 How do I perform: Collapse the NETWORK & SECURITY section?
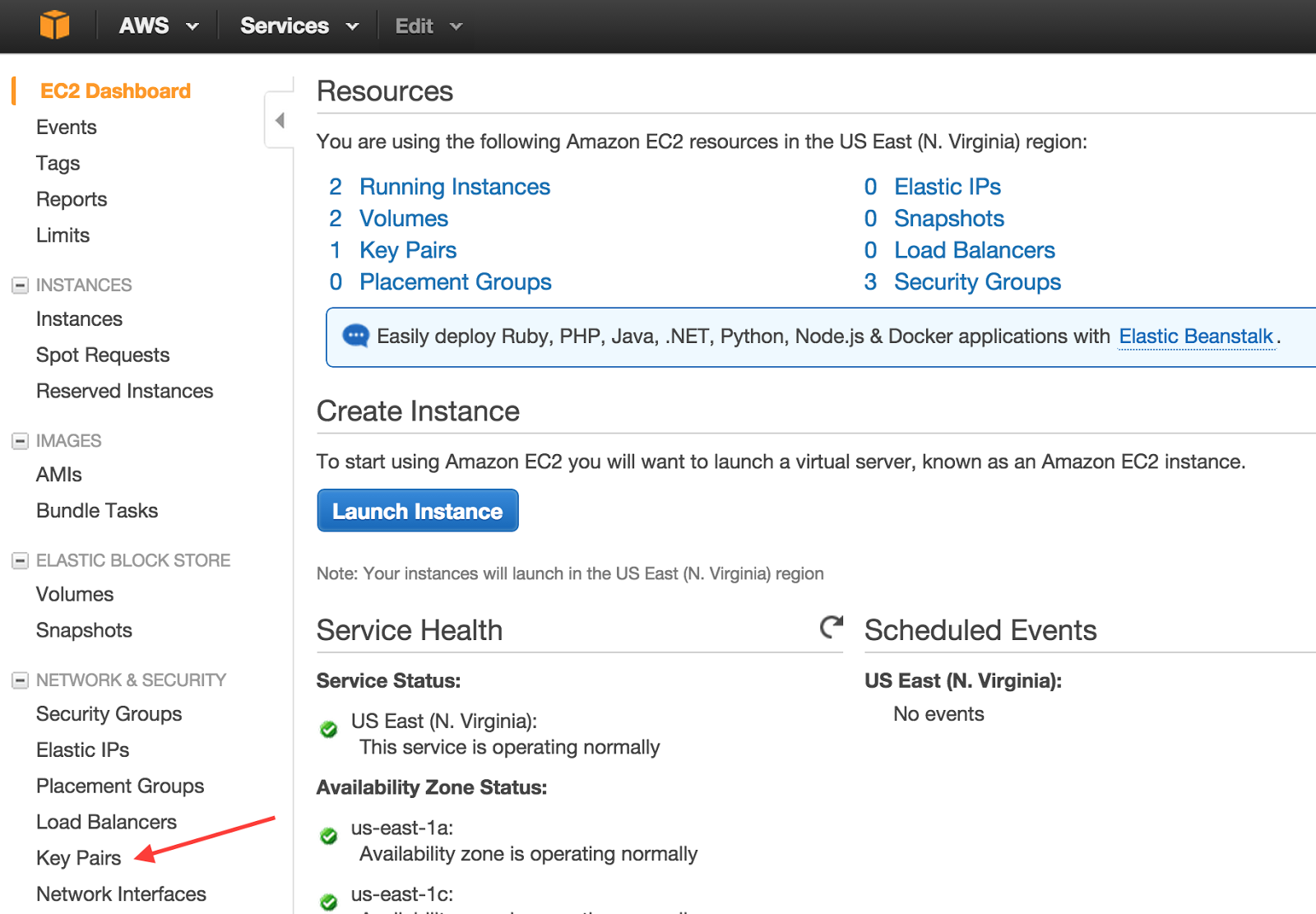[x=21, y=680]
